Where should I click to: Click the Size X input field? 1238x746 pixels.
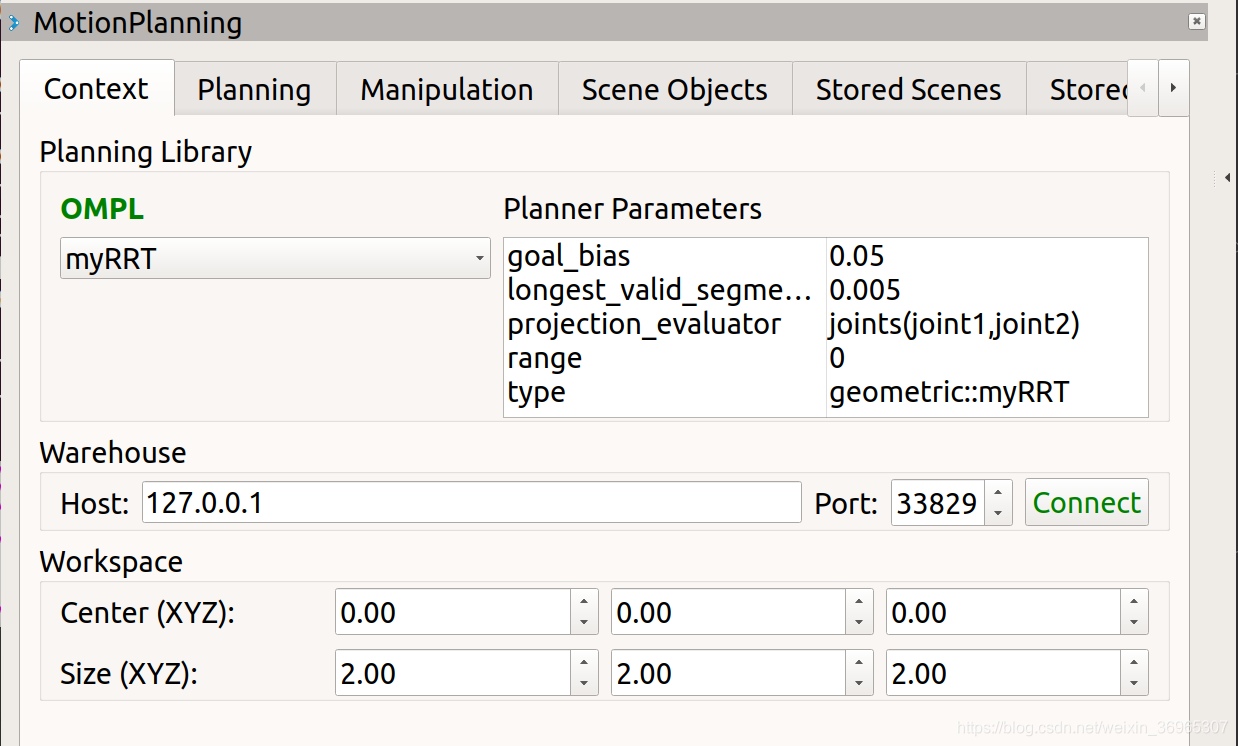452,674
